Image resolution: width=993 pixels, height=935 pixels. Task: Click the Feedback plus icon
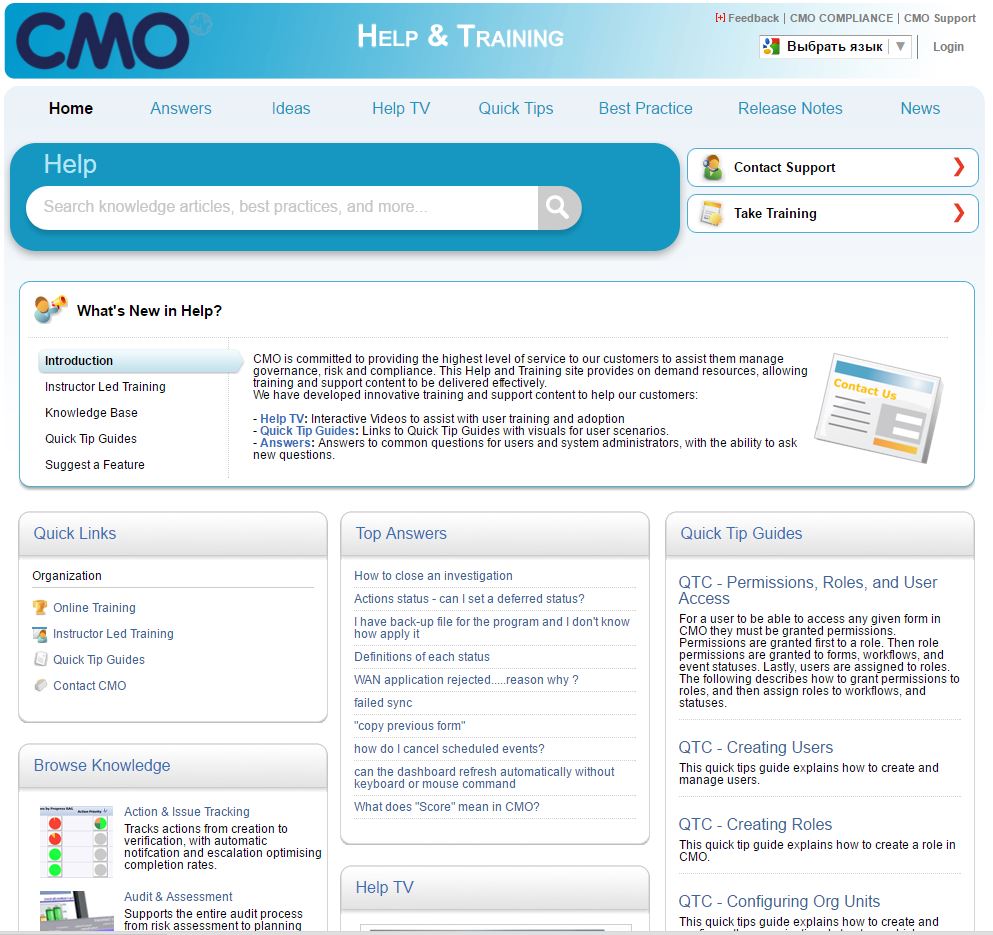(x=720, y=18)
